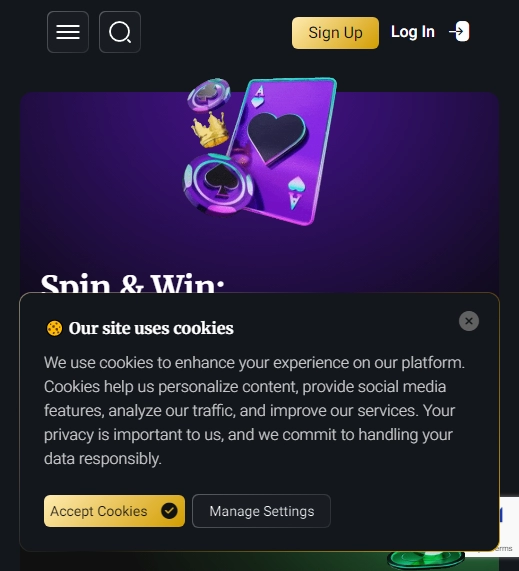The height and width of the screenshot is (571, 519).
Task: Open Manage Settings for cookies
Action: [x=262, y=511]
